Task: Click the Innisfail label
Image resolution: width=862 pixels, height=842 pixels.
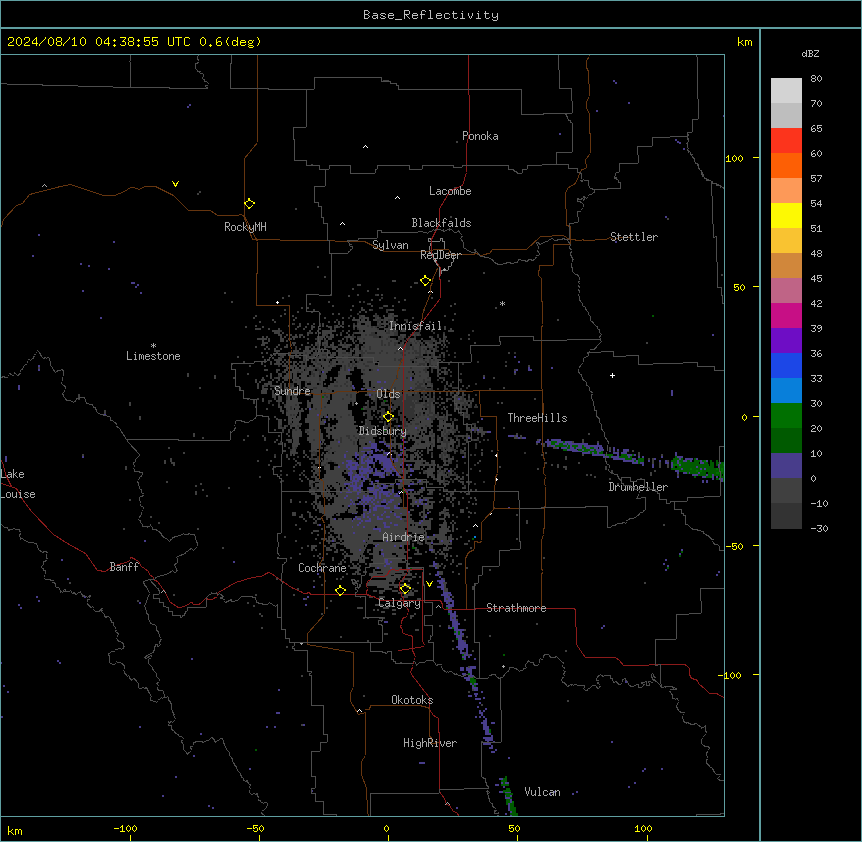Action: [415, 326]
